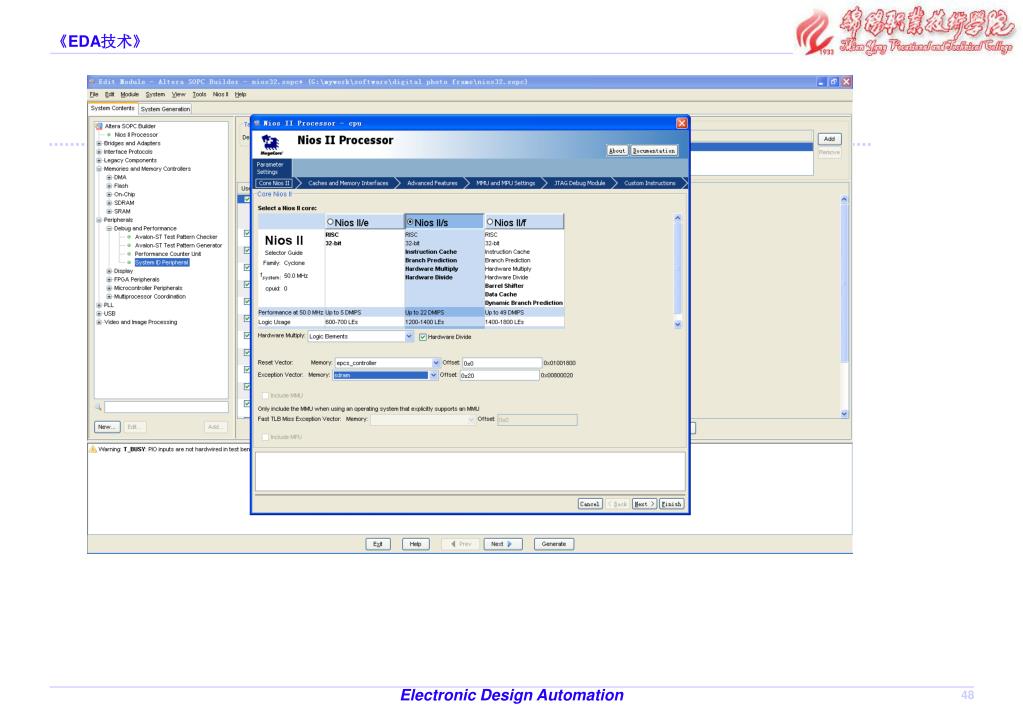1023x708 pixels.
Task: Open the Hardware Multiply dropdown
Action: (x=409, y=336)
